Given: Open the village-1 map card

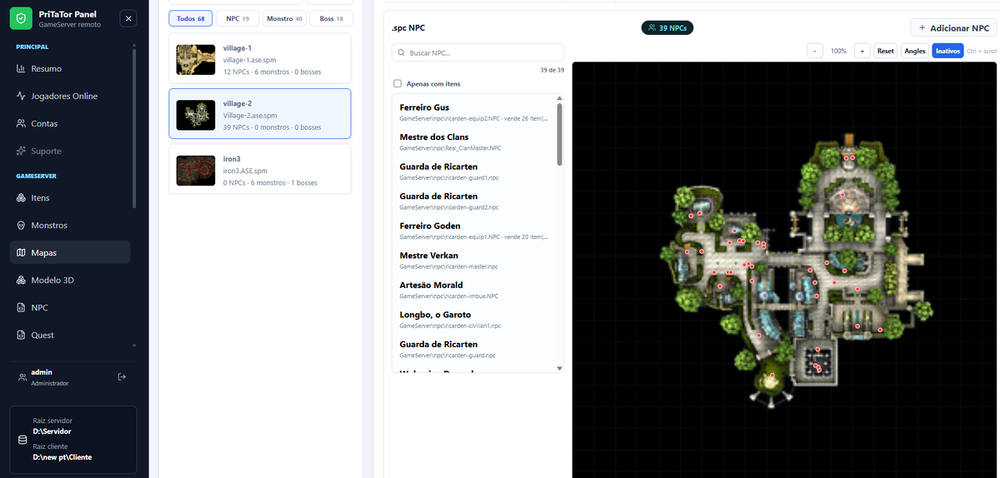Looking at the screenshot, I should (x=260, y=59).
